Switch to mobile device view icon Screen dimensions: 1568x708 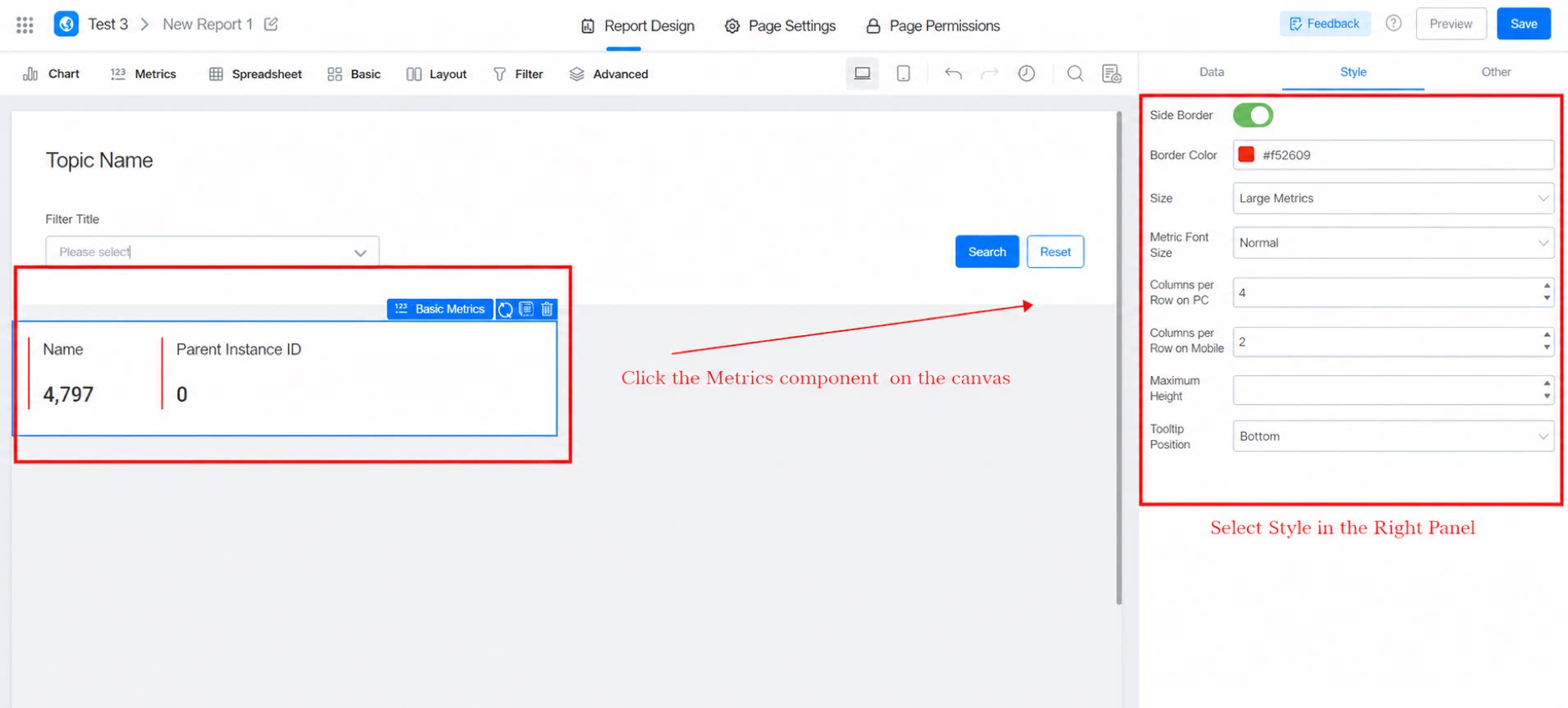(903, 74)
